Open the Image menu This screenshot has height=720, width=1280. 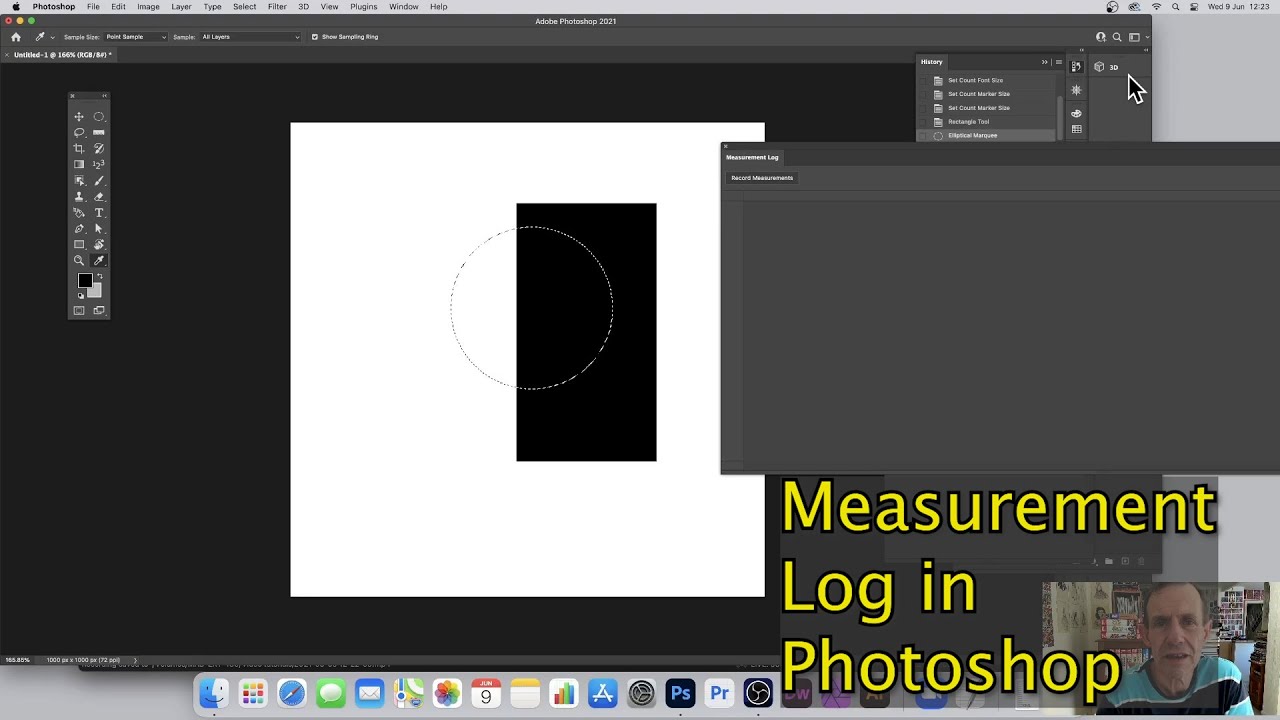tap(148, 7)
